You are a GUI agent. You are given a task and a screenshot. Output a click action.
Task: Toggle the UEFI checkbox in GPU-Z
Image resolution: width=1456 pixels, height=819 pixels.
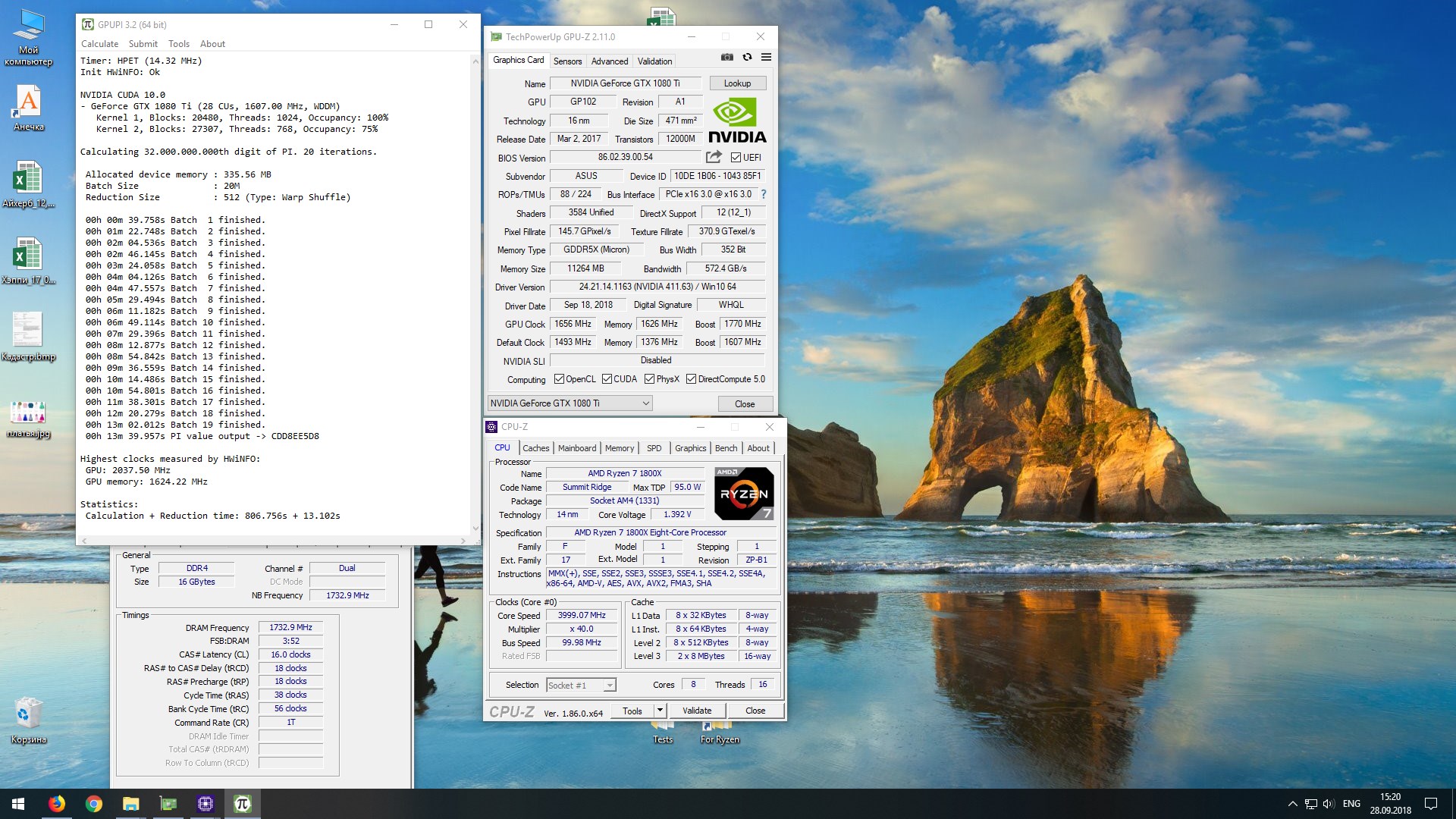pos(736,158)
